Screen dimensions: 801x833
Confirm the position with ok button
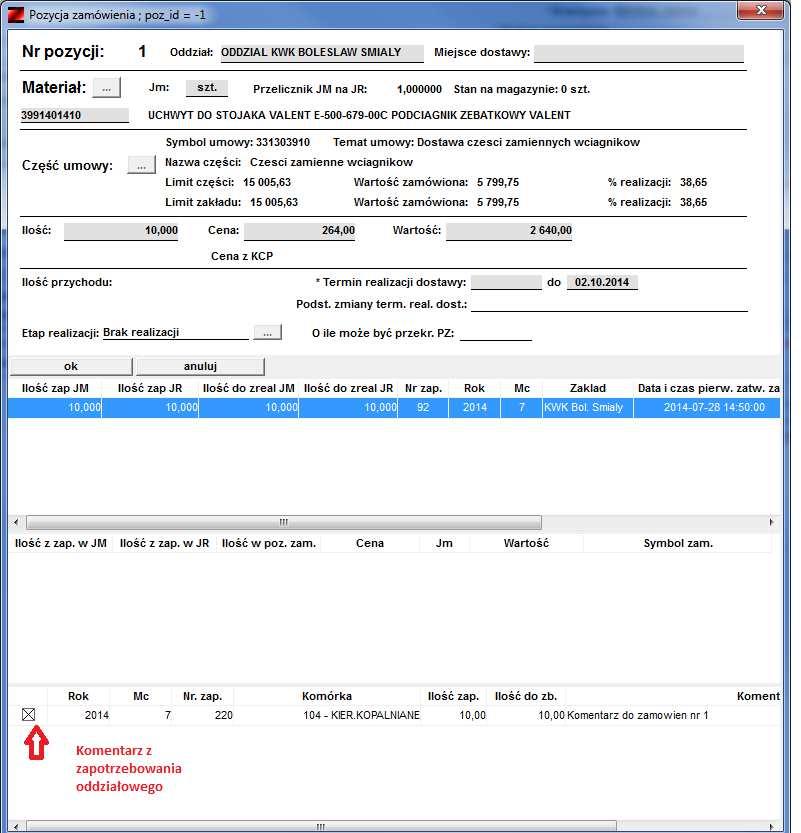point(71,366)
